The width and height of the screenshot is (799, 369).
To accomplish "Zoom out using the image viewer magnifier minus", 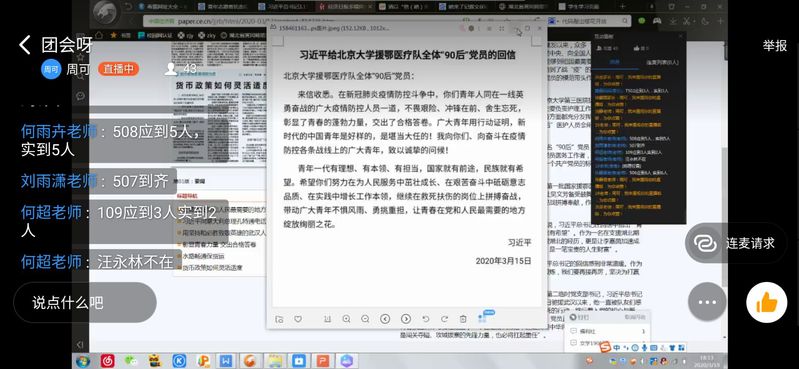I will [x=365, y=319].
